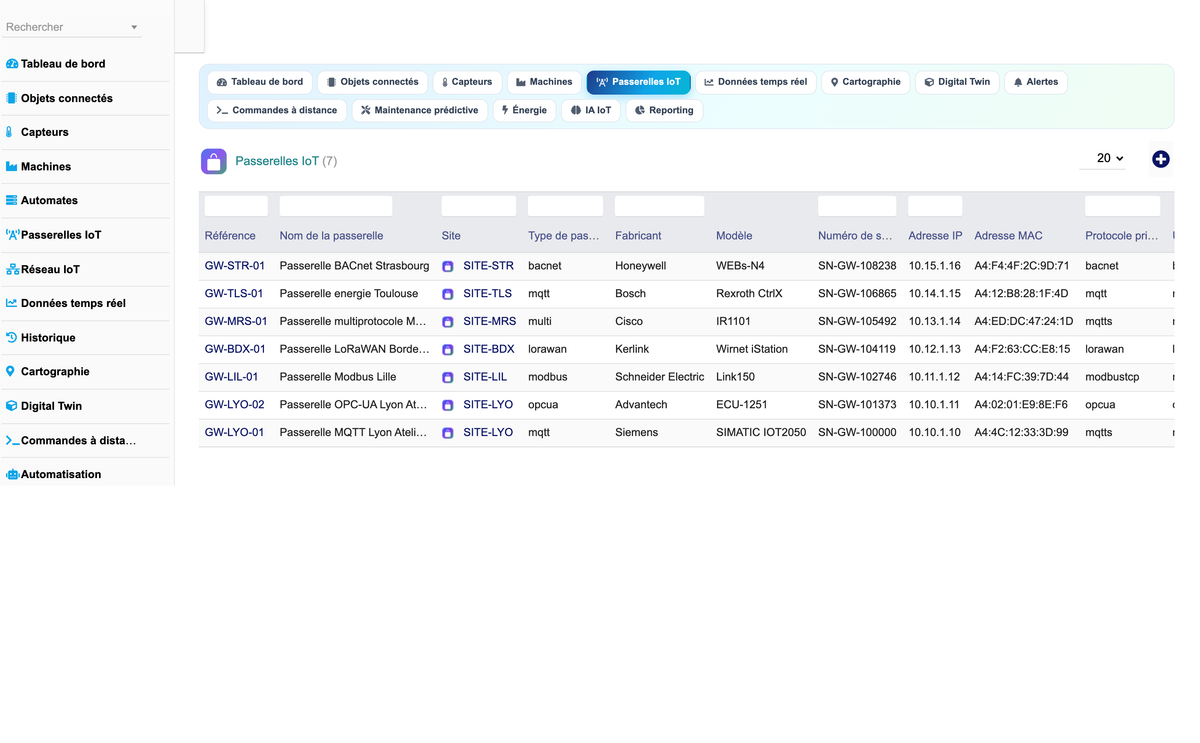Open gateway GW-STR-01 reference link
Screen dimensions: 1200x743
(x=235, y=266)
